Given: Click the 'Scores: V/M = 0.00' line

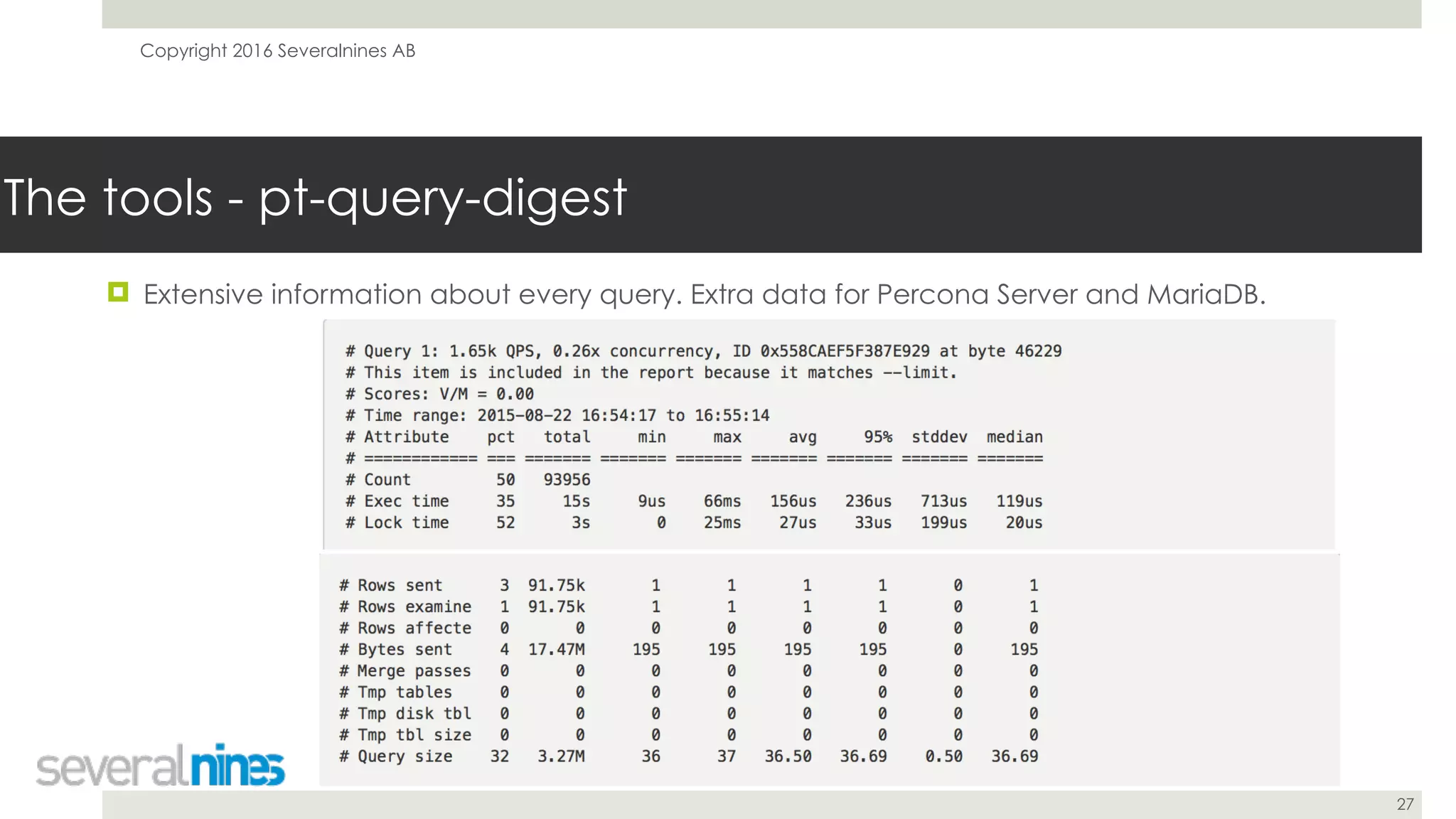Looking at the screenshot, I should coord(439,394).
